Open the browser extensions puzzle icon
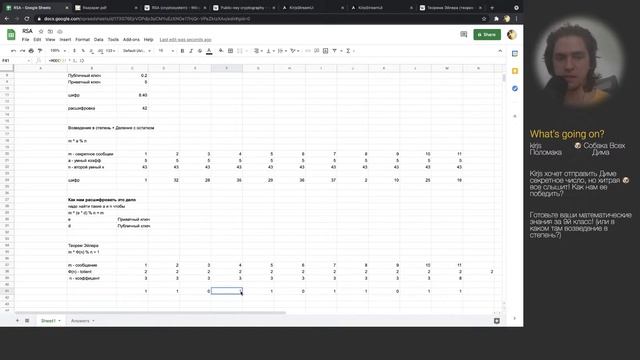The width and height of the screenshot is (640, 360). coord(496,19)
